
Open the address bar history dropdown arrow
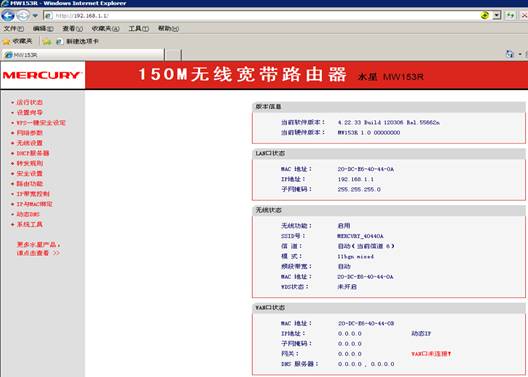[x=496, y=15]
